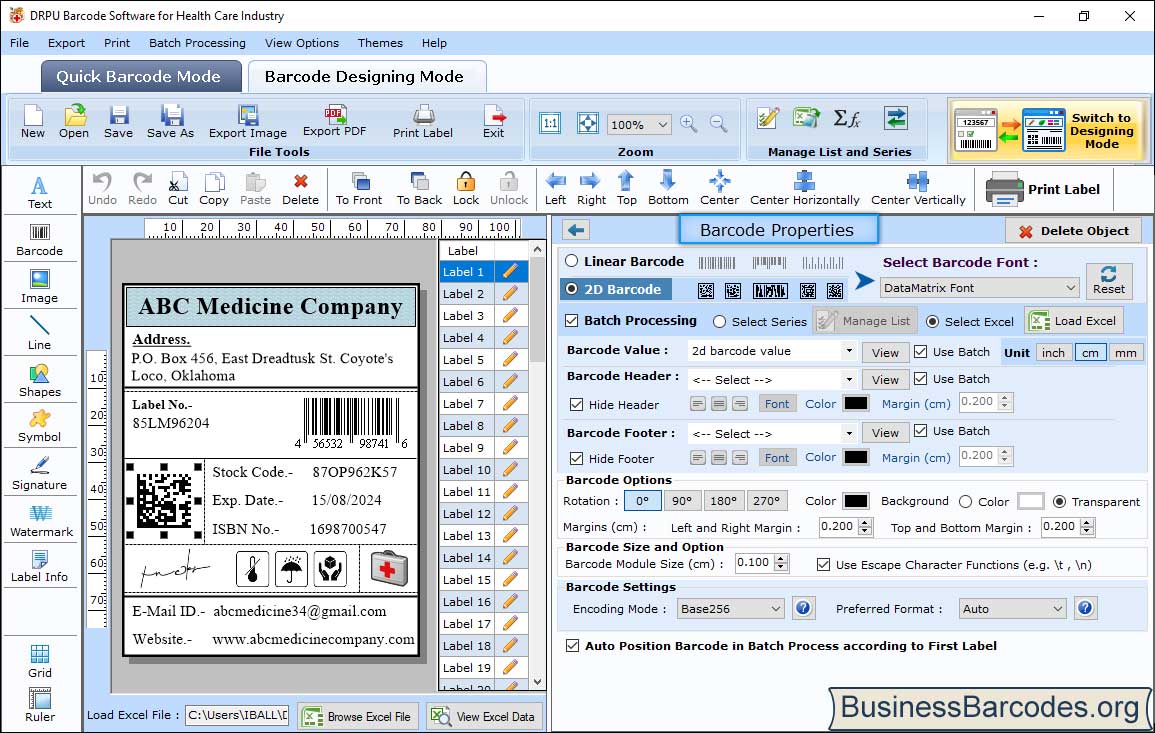Click the zoom in magnifier

pos(689,124)
